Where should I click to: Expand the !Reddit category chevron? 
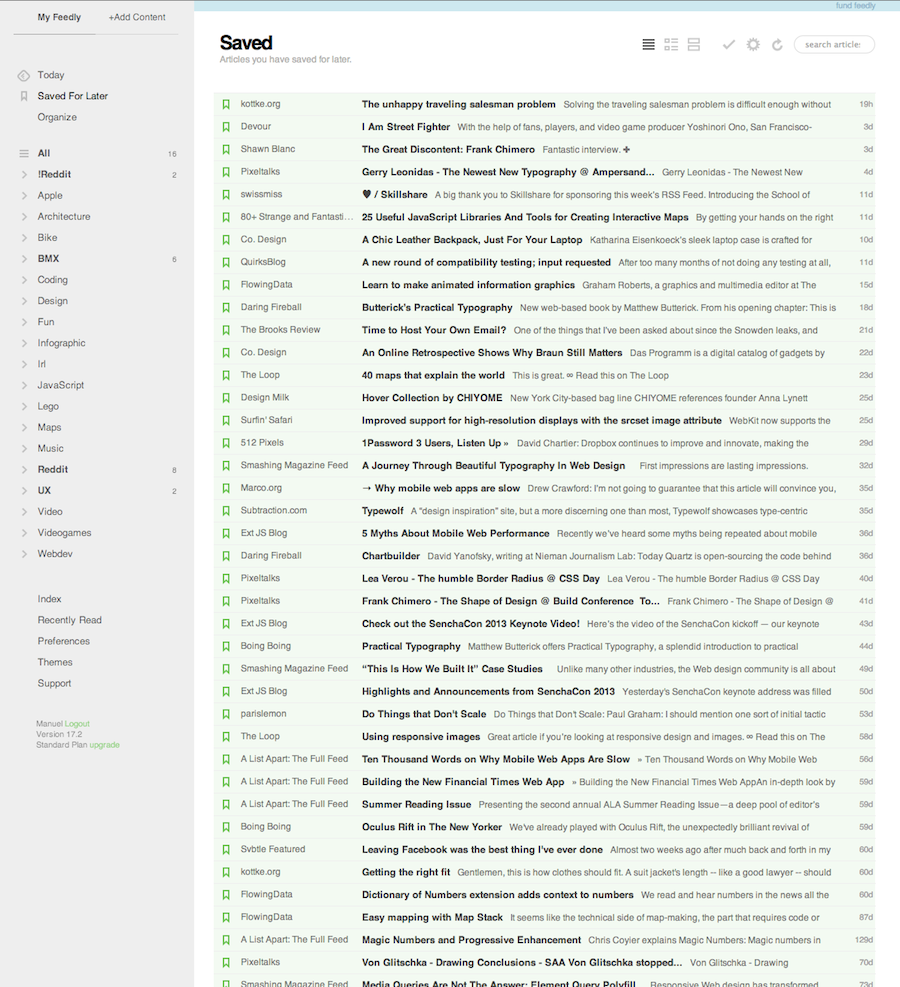click(x=24, y=174)
